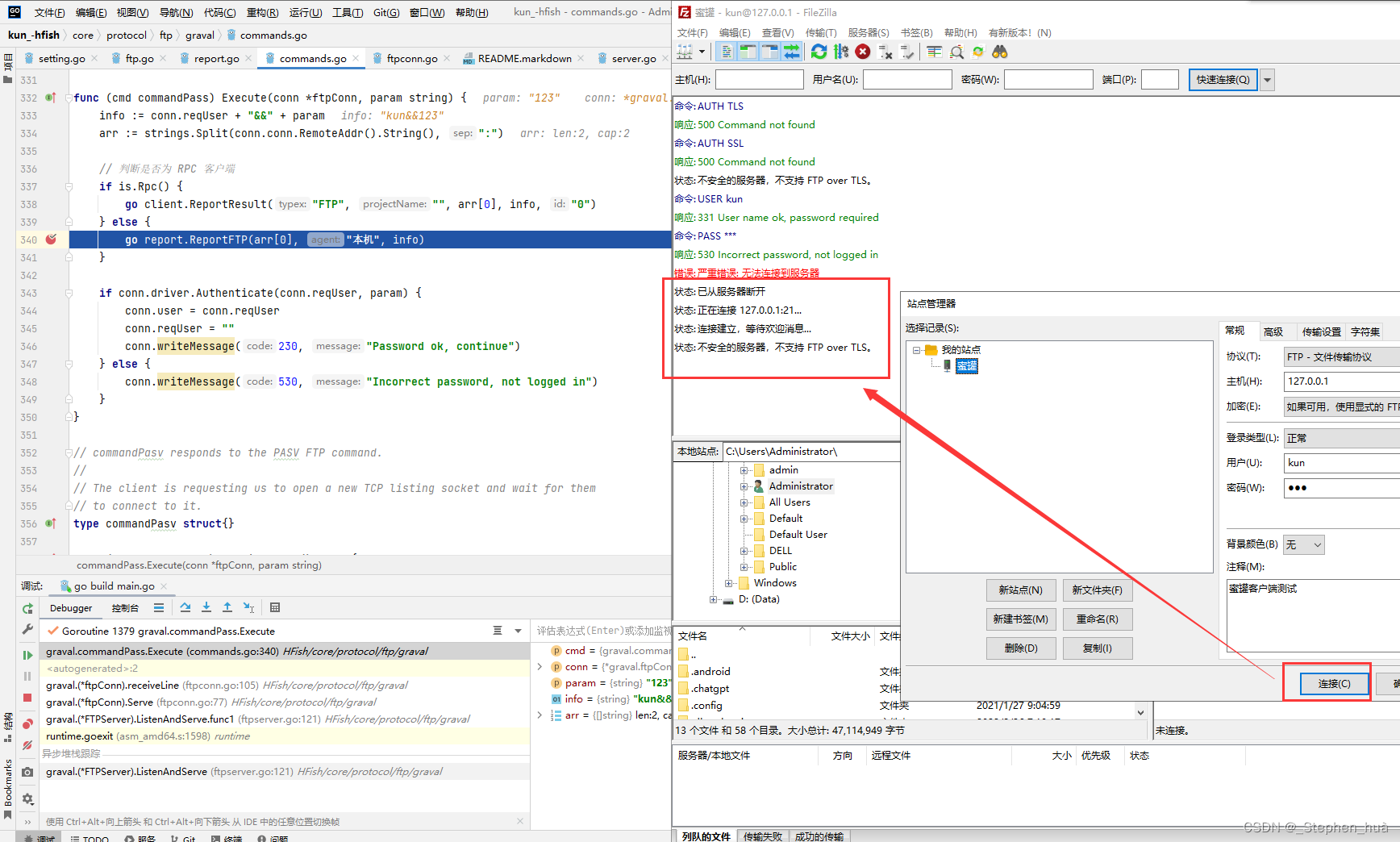
Task: Reconnect to last server icon
Action: coord(907,52)
